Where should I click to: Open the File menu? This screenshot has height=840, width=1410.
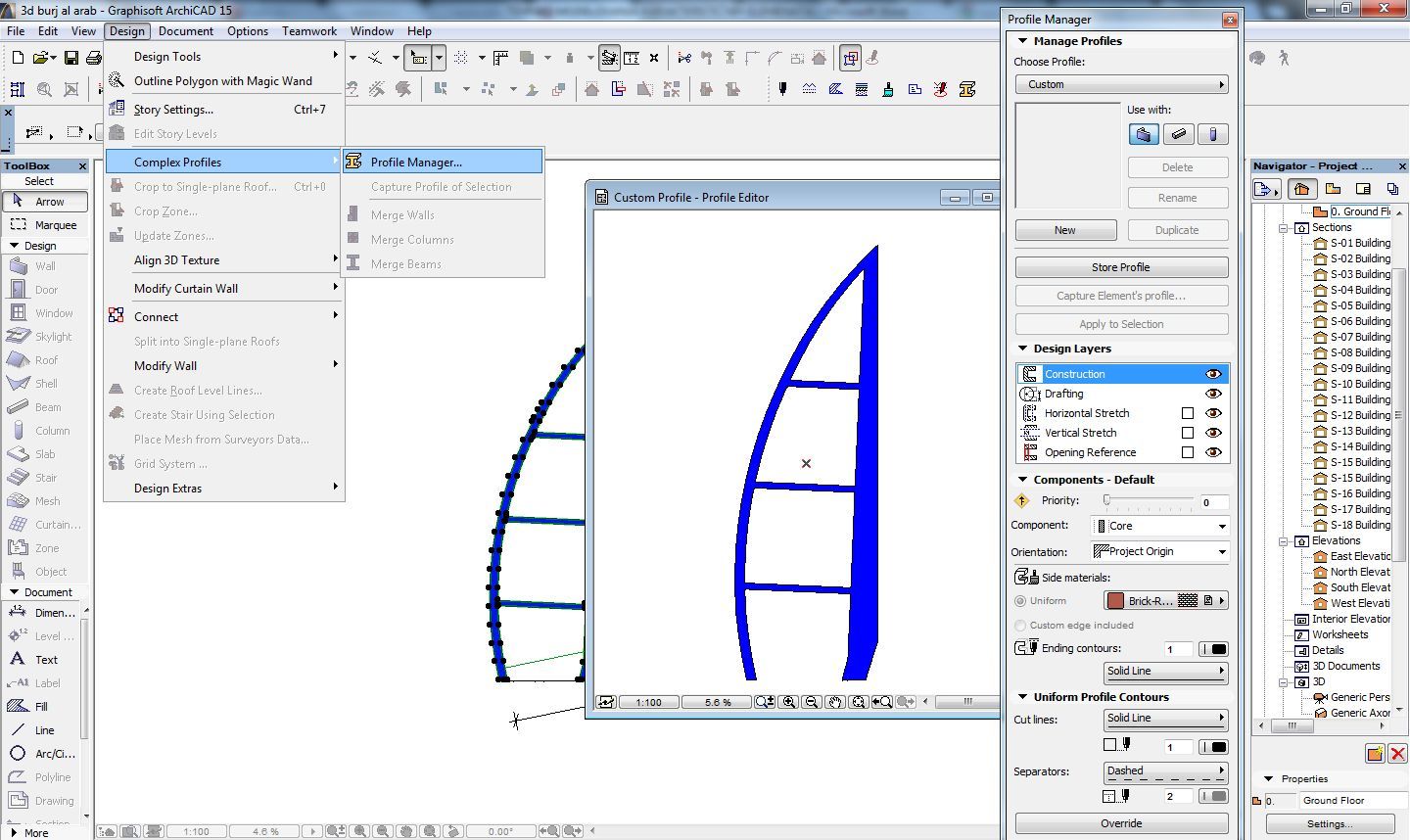coord(16,31)
